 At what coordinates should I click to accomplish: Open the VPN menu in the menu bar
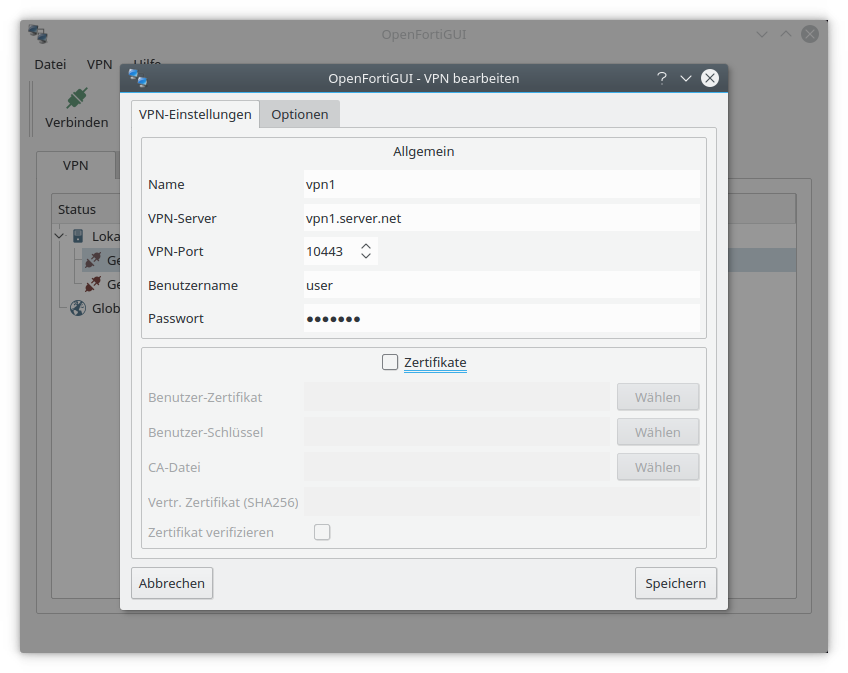point(99,63)
